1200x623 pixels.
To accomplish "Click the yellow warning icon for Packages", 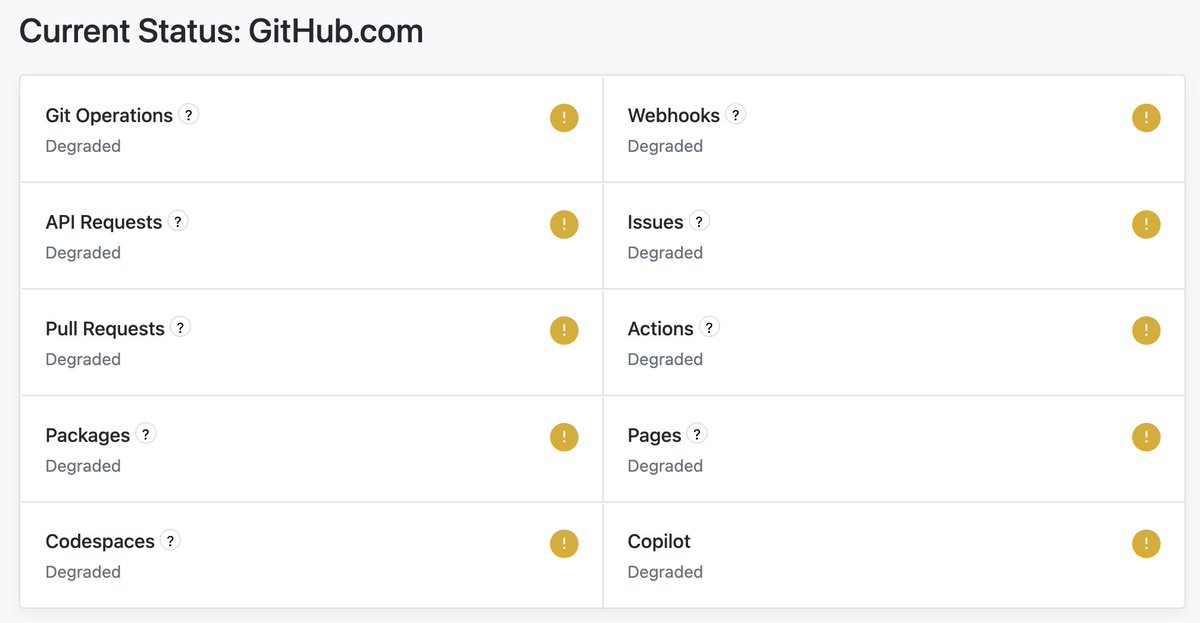I will coord(564,438).
